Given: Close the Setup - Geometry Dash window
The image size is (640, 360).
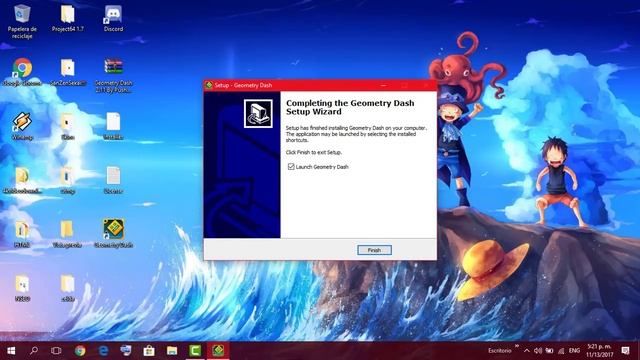Looking at the screenshot, I should pos(426,85).
